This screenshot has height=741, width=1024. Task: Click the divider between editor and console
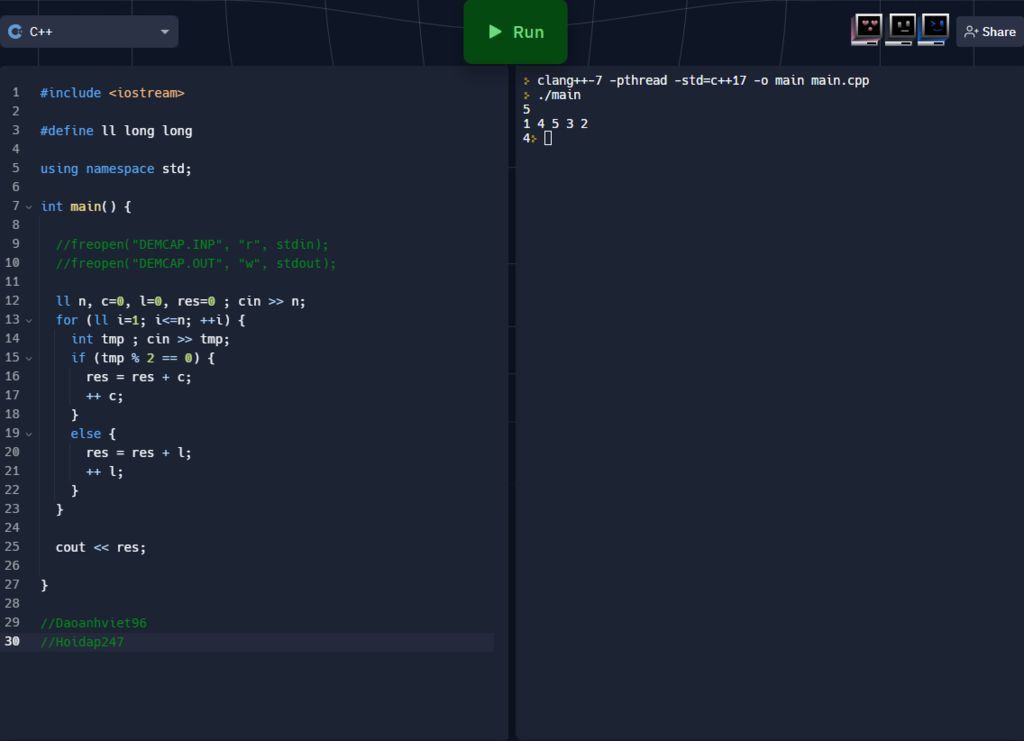(512, 400)
